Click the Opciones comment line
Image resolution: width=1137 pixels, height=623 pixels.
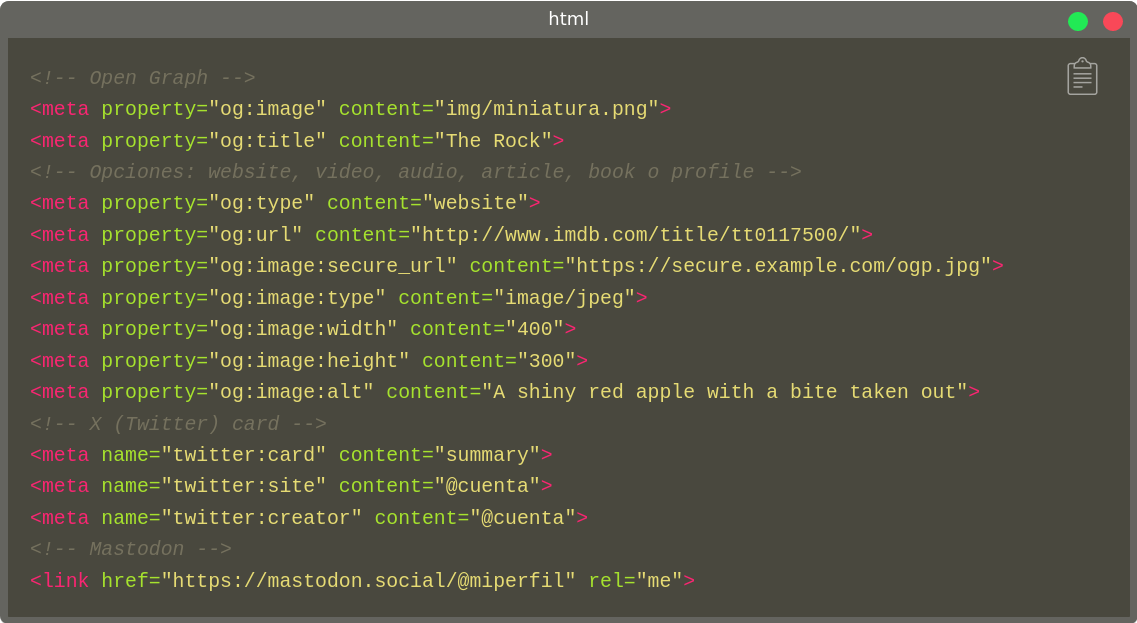coord(415,172)
